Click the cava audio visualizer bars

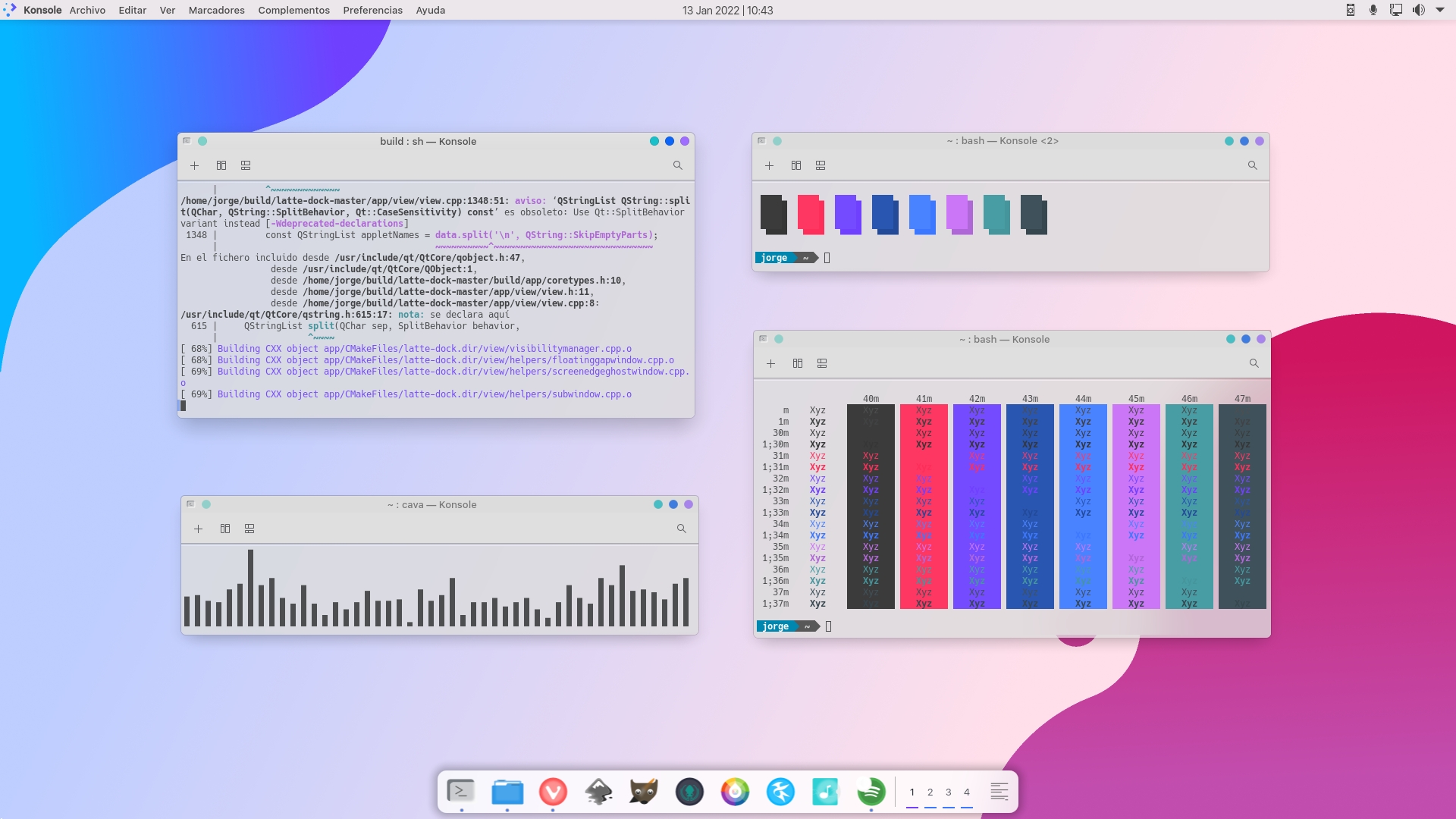point(436,588)
